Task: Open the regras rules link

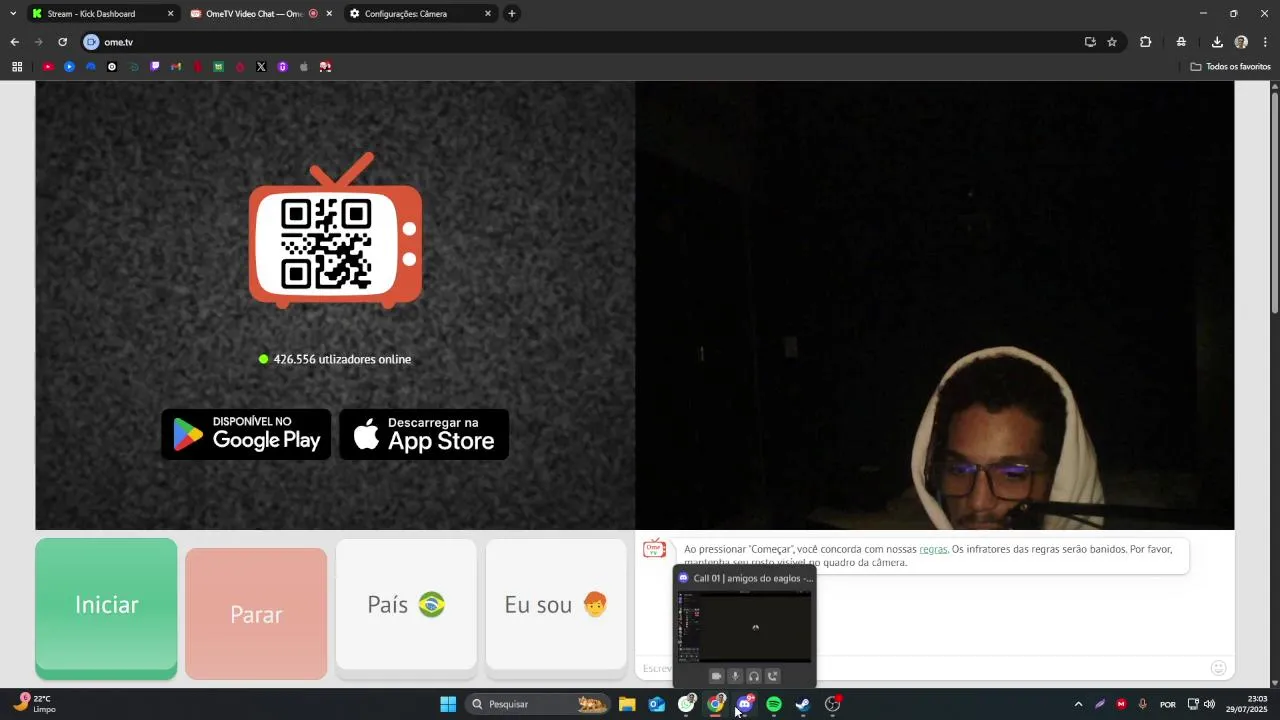Action: click(933, 549)
